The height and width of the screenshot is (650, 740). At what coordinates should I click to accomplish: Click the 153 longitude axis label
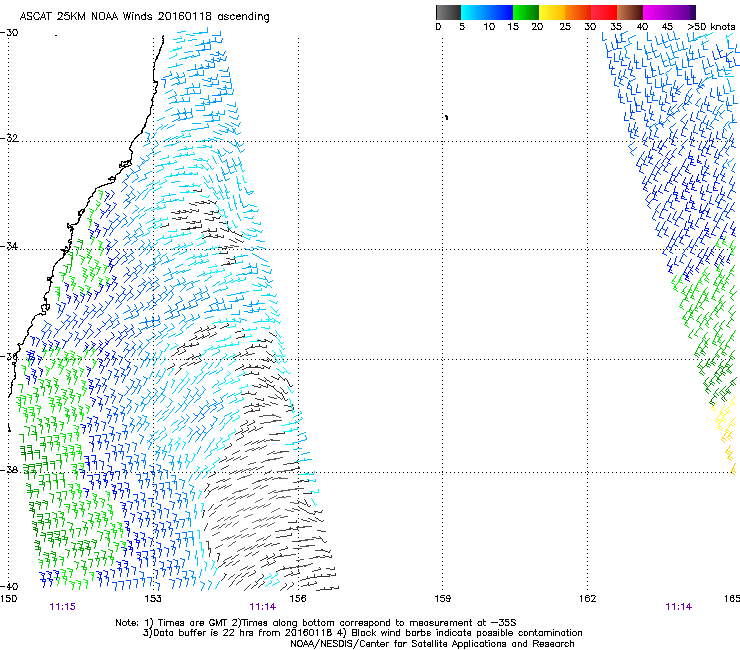(x=153, y=599)
